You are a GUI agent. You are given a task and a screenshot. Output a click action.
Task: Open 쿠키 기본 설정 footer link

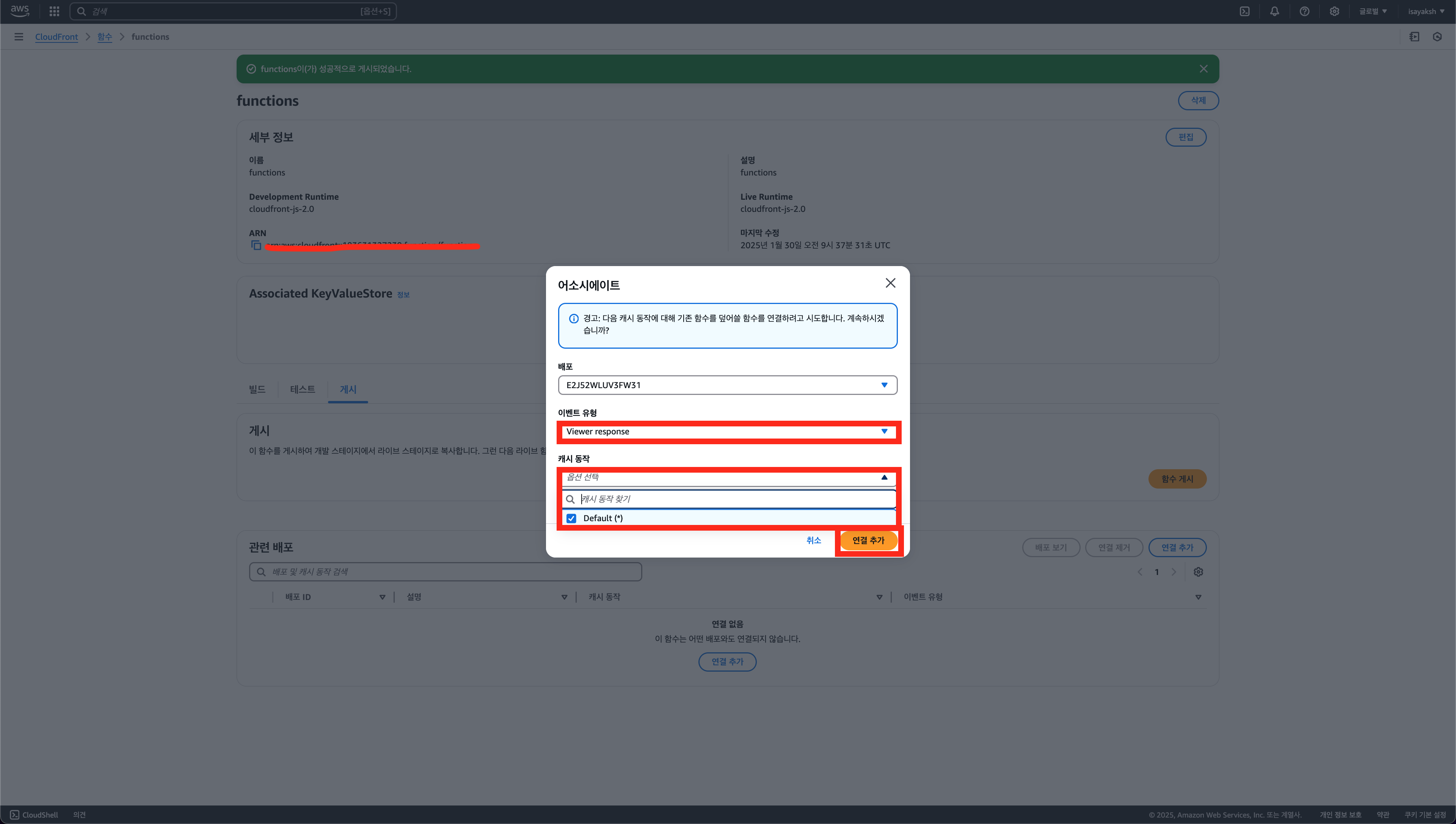pos(1425,815)
